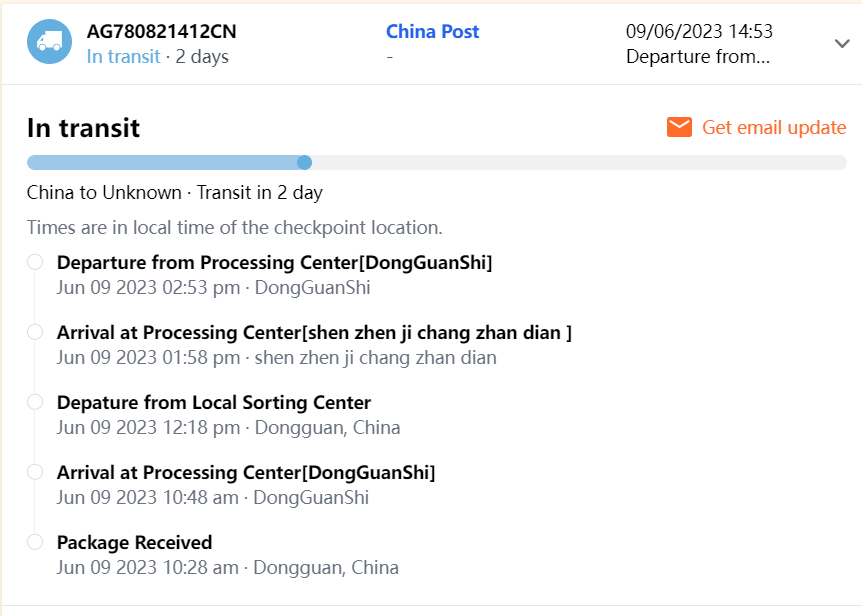Click the blue progress bar handle dot
862x616 pixels.
pos(305,162)
